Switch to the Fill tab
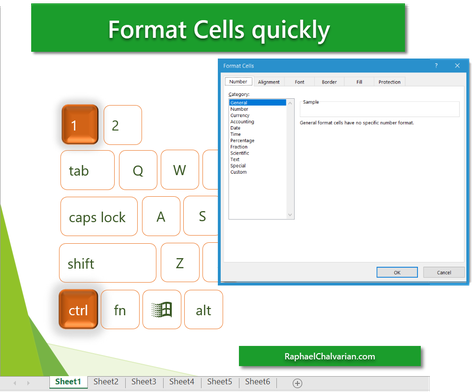Viewport: 475px width, 392px height. point(359,82)
